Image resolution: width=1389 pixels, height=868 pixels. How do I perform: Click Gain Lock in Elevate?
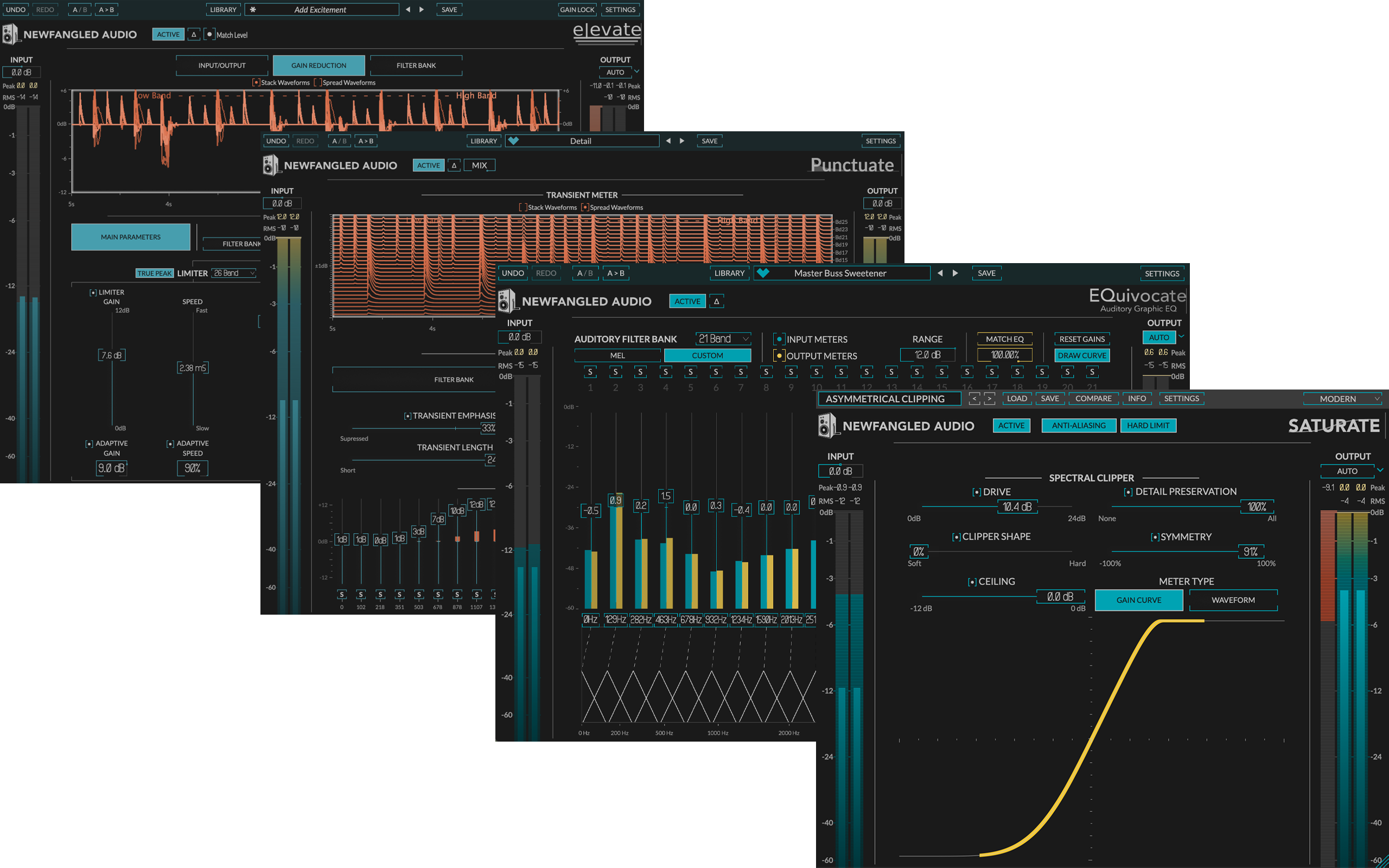click(x=577, y=10)
